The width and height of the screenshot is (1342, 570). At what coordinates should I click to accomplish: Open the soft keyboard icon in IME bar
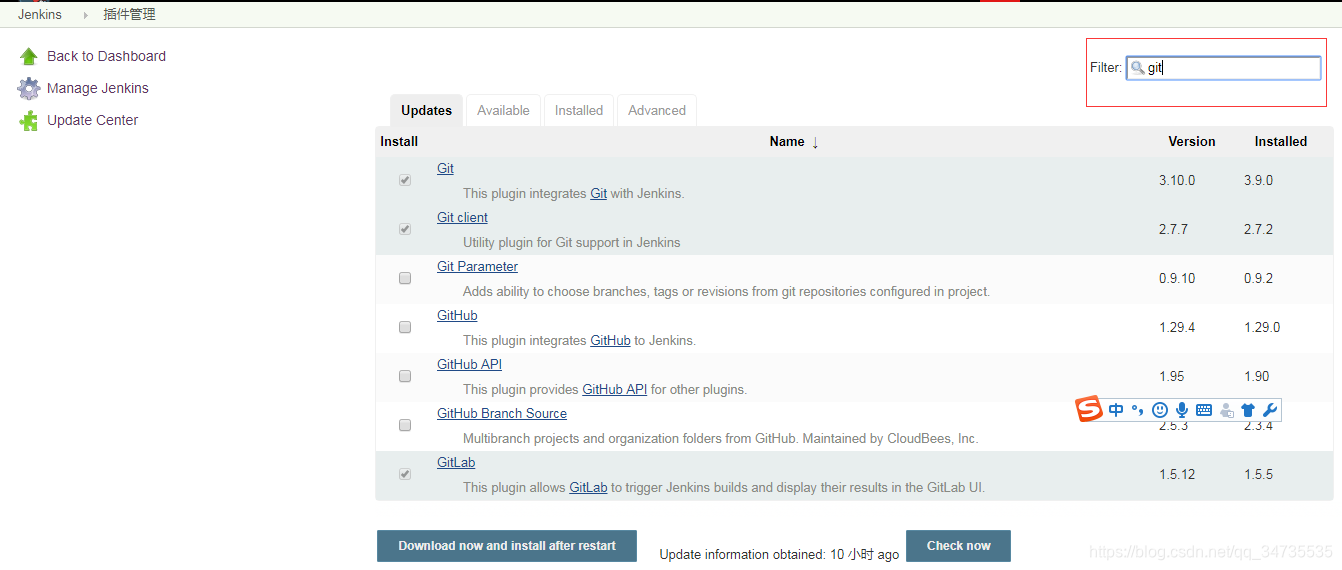[x=1204, y=410]
